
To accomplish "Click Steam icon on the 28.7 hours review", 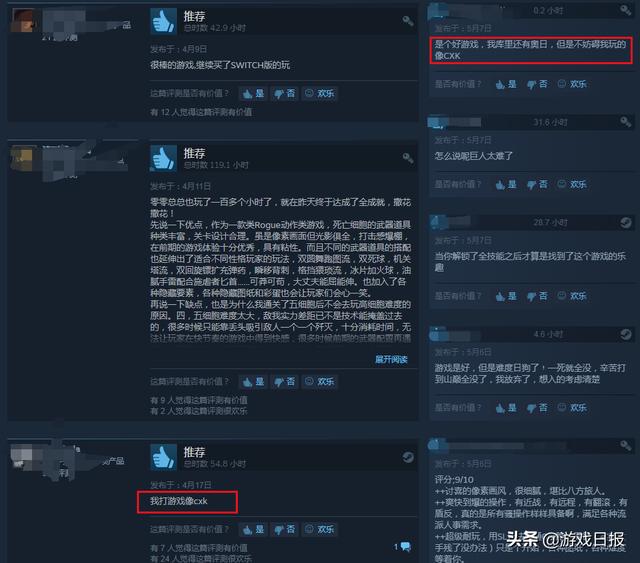I will tap(625, 223).
